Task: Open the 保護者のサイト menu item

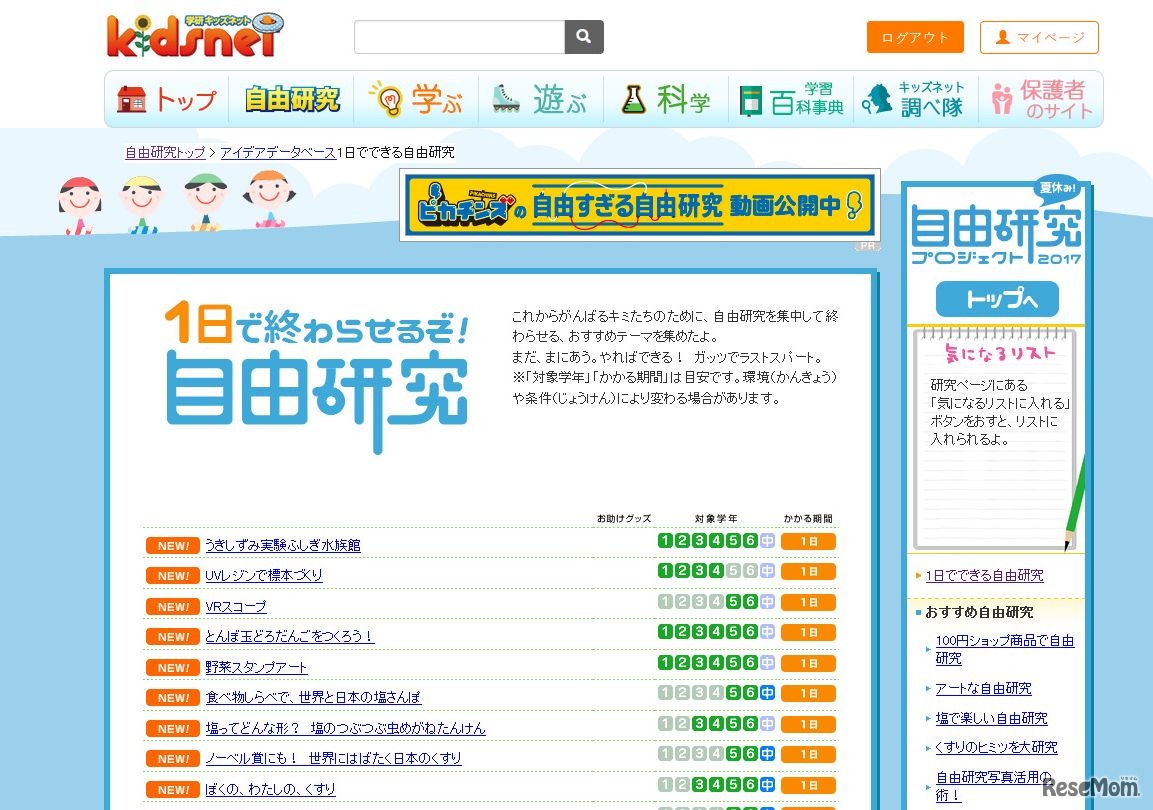Action: pyautogui.click(x=1040, y=100)
